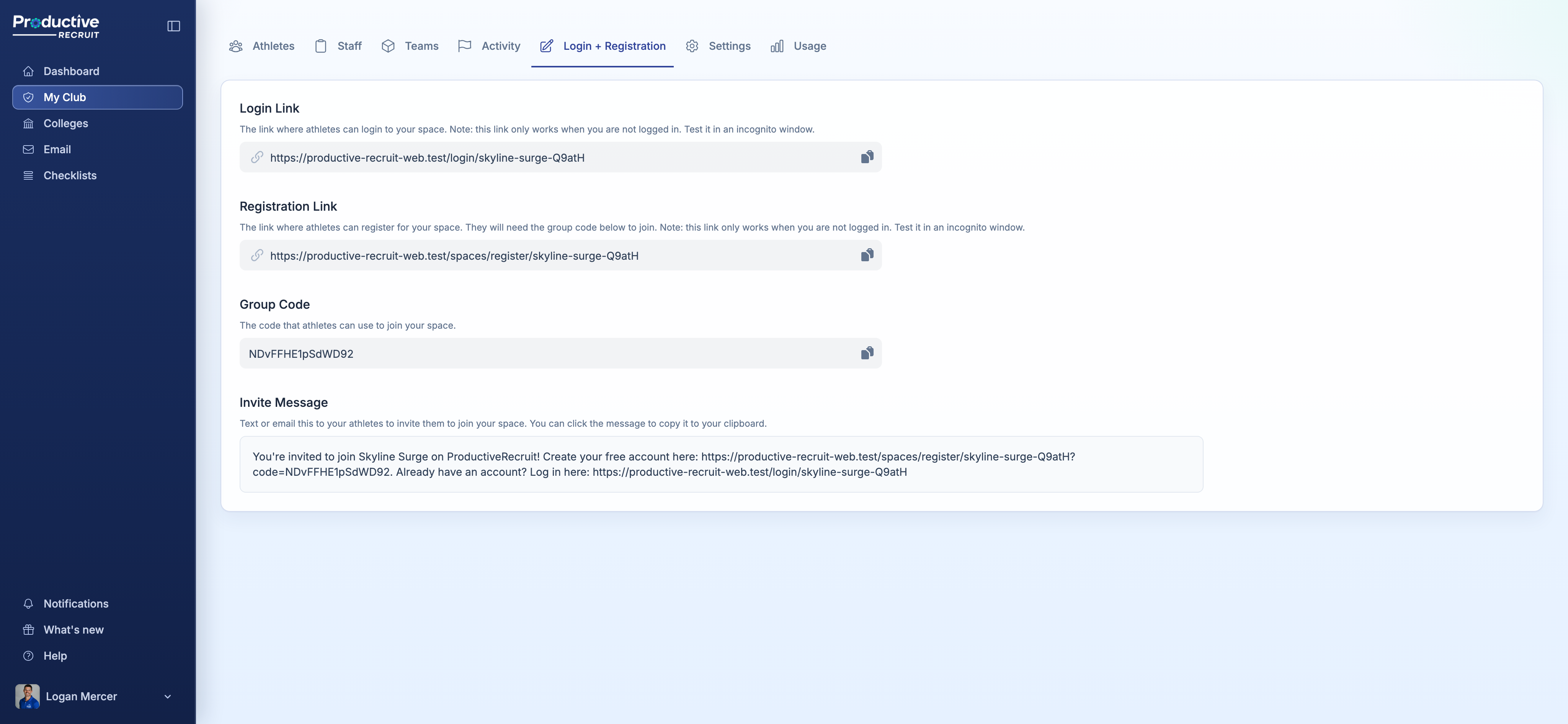Select the Login + Registration tab
This screenshot has width=1568, height=724.
[x=603, y=46]
